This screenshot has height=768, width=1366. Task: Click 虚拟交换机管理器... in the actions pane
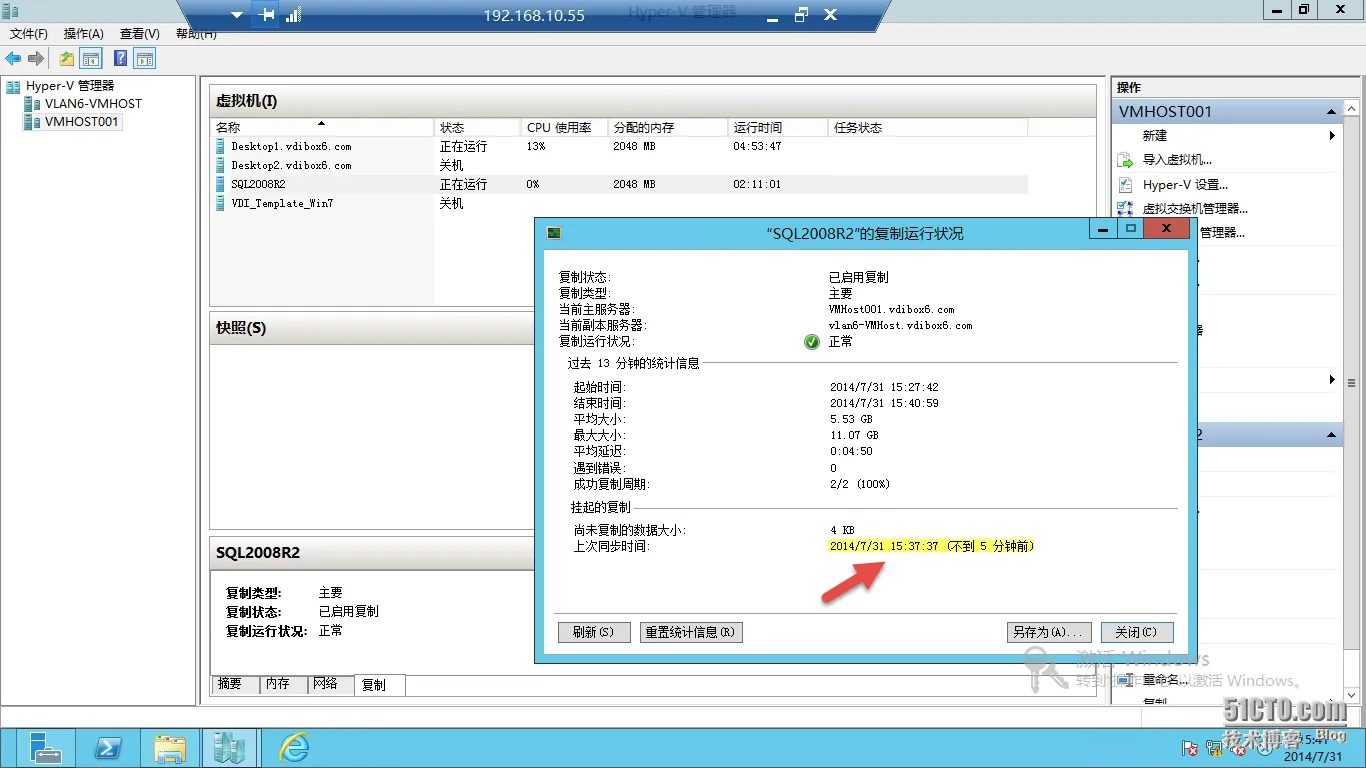pos(1195,209)
